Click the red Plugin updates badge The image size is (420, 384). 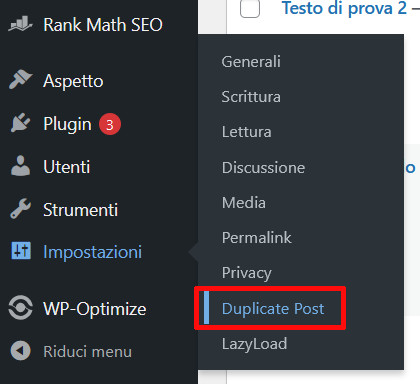[x=110, y=124]
